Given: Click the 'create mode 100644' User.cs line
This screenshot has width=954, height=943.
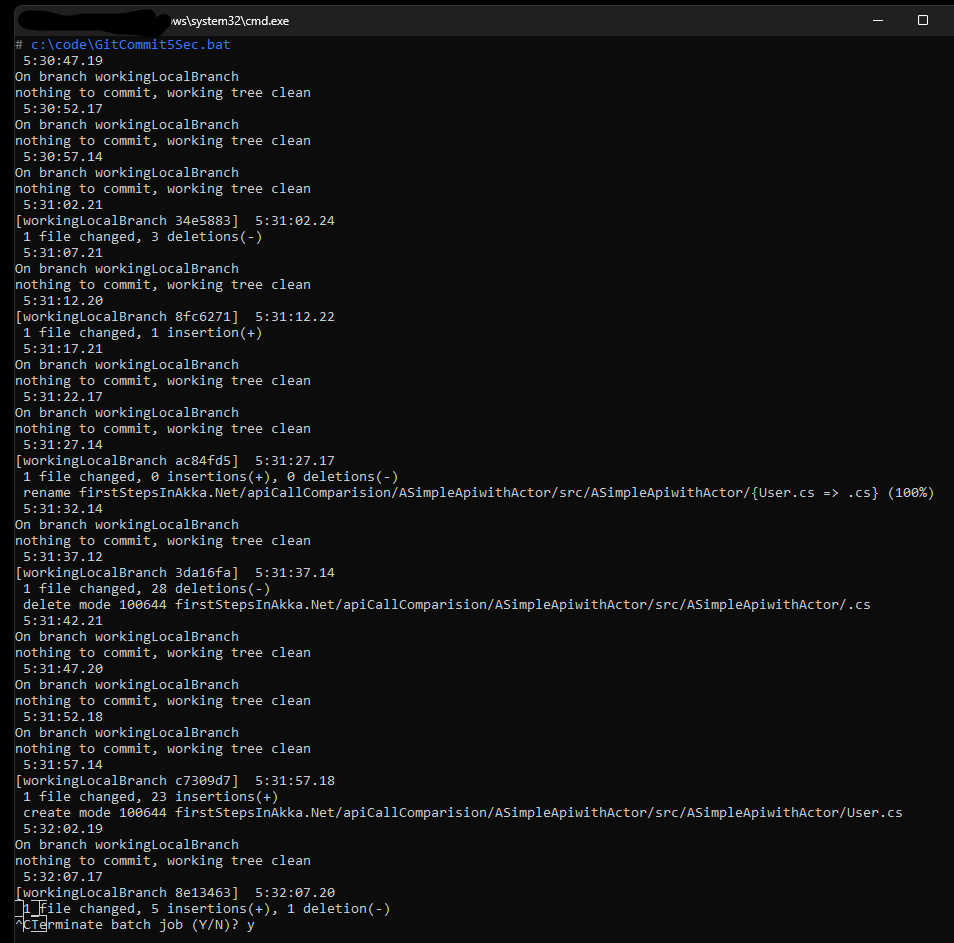Looking at the screenshot, I should pos(462,813).
